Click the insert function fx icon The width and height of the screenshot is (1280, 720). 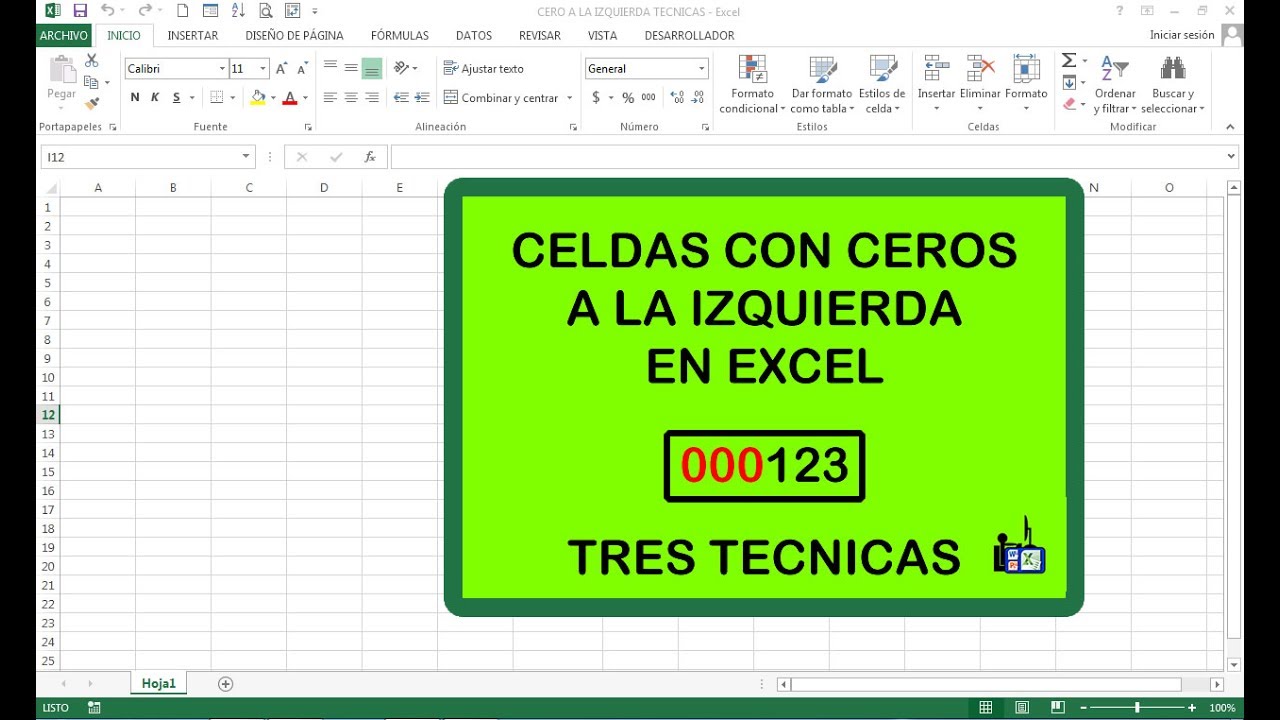pyautogui.click(x=370, y=157)
